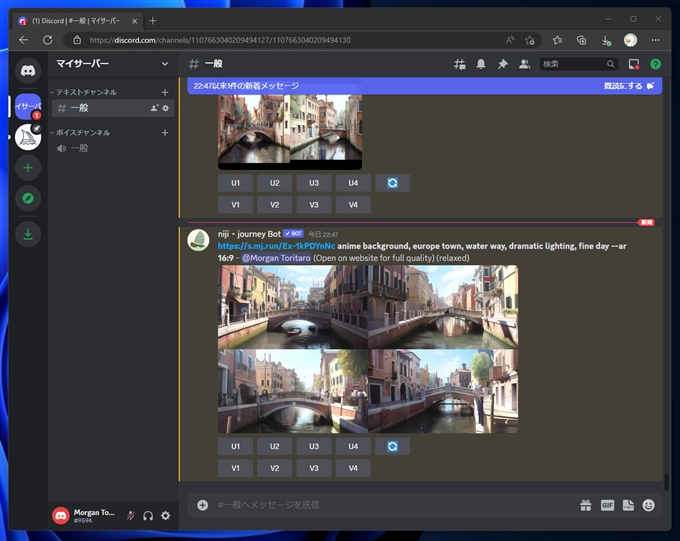This screenshot has width=680, height=541.
Task: Reload the page in browser
Action: coord(48,40)
